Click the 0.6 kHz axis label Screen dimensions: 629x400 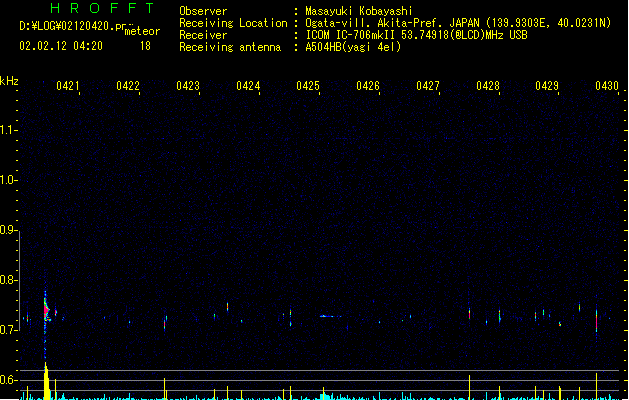(8, 380)
